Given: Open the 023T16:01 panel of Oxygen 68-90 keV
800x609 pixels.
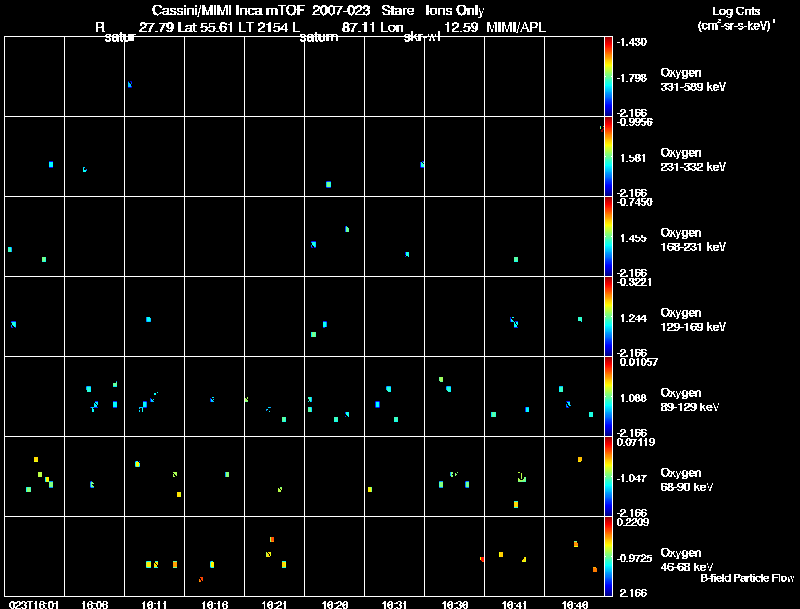Looking at the screenshot, I should tap(34, 477).
